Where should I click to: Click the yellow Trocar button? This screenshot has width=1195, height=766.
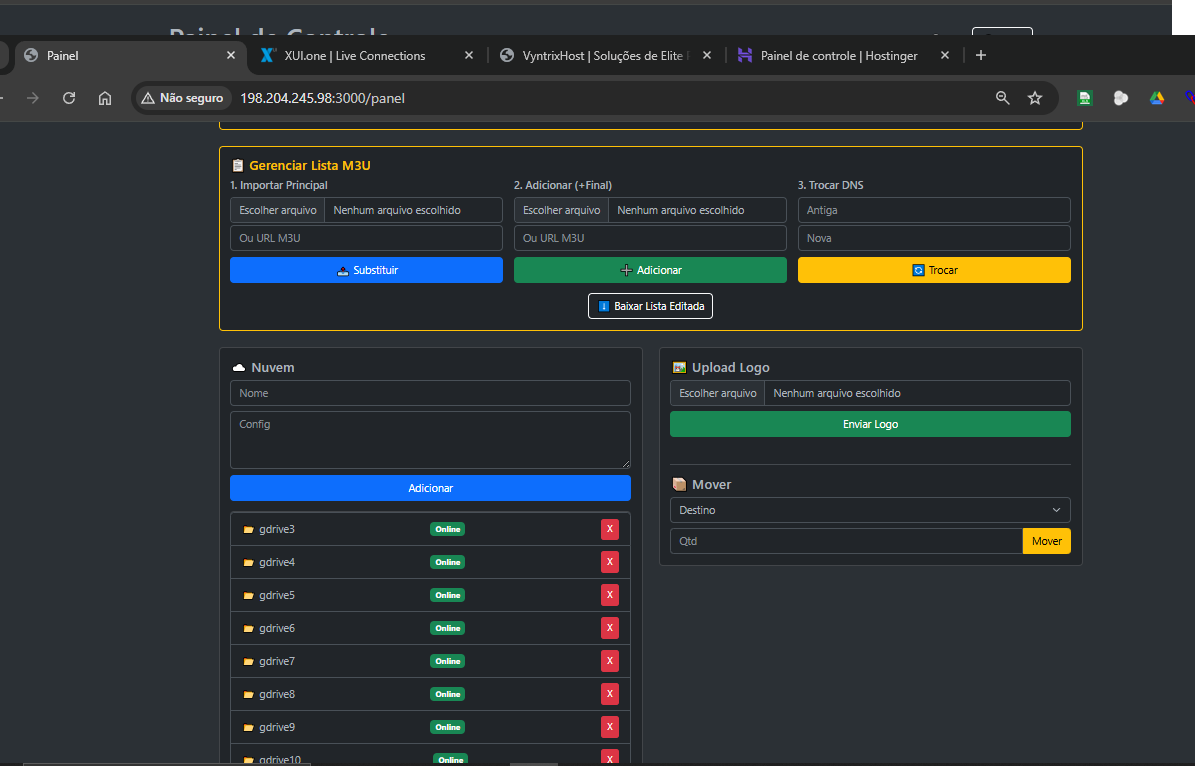(x=933, y=270)
